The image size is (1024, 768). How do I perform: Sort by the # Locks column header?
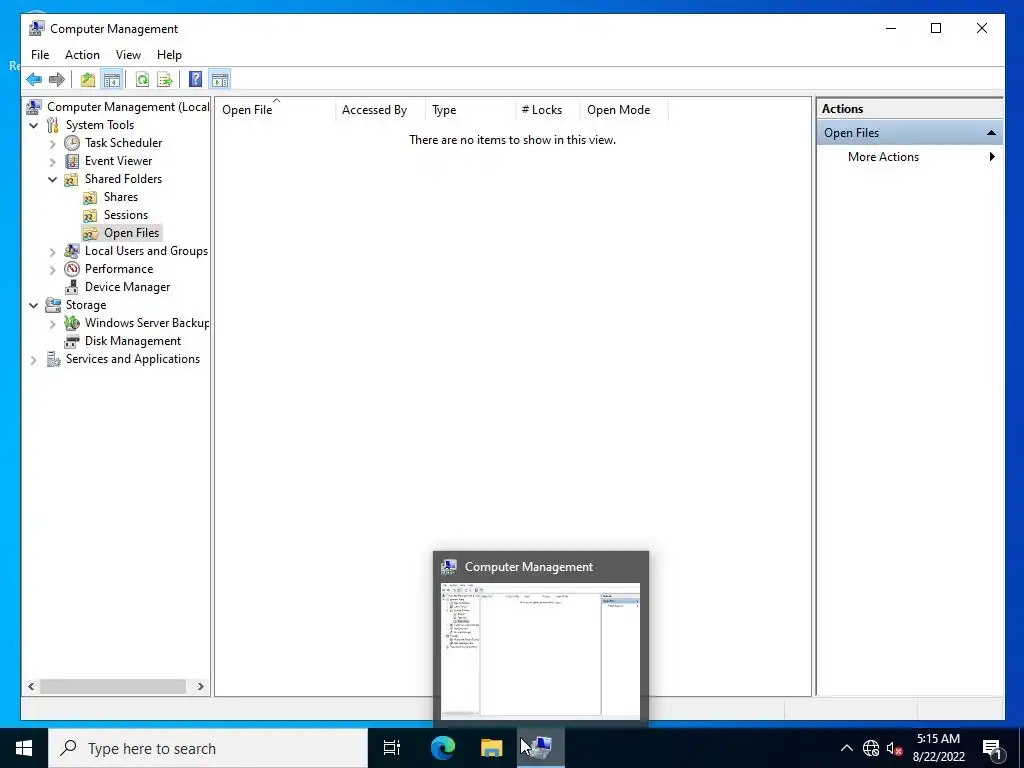click(547, 110)
